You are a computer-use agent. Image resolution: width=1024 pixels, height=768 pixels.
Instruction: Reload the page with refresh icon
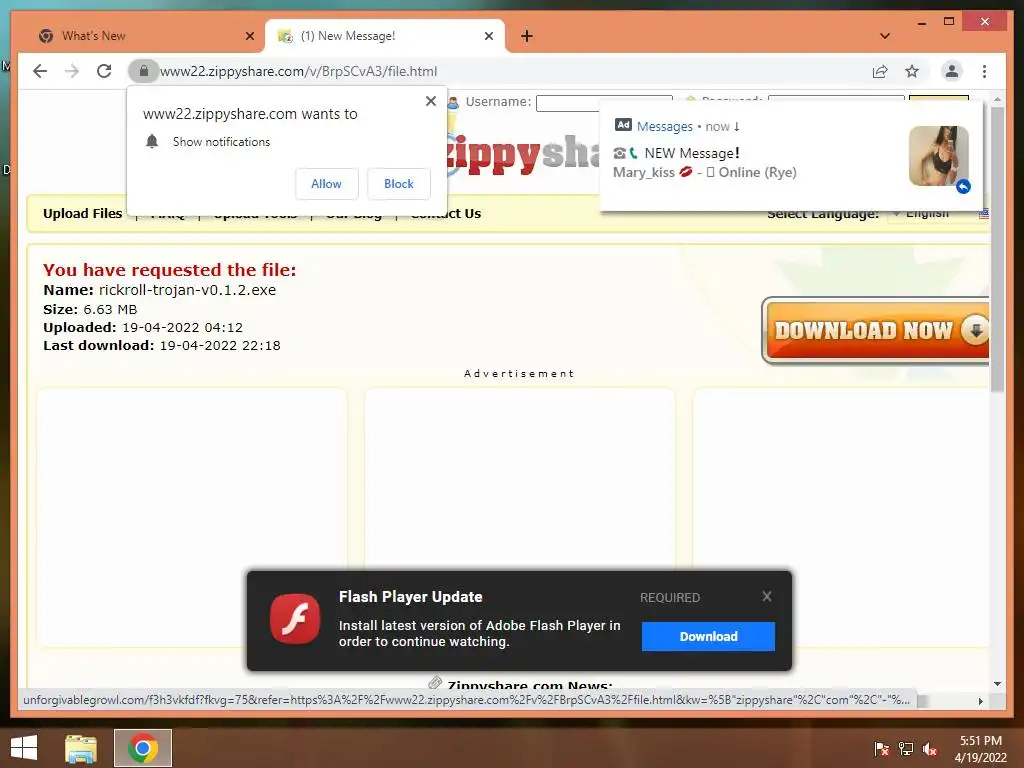(x=104, y=71)
